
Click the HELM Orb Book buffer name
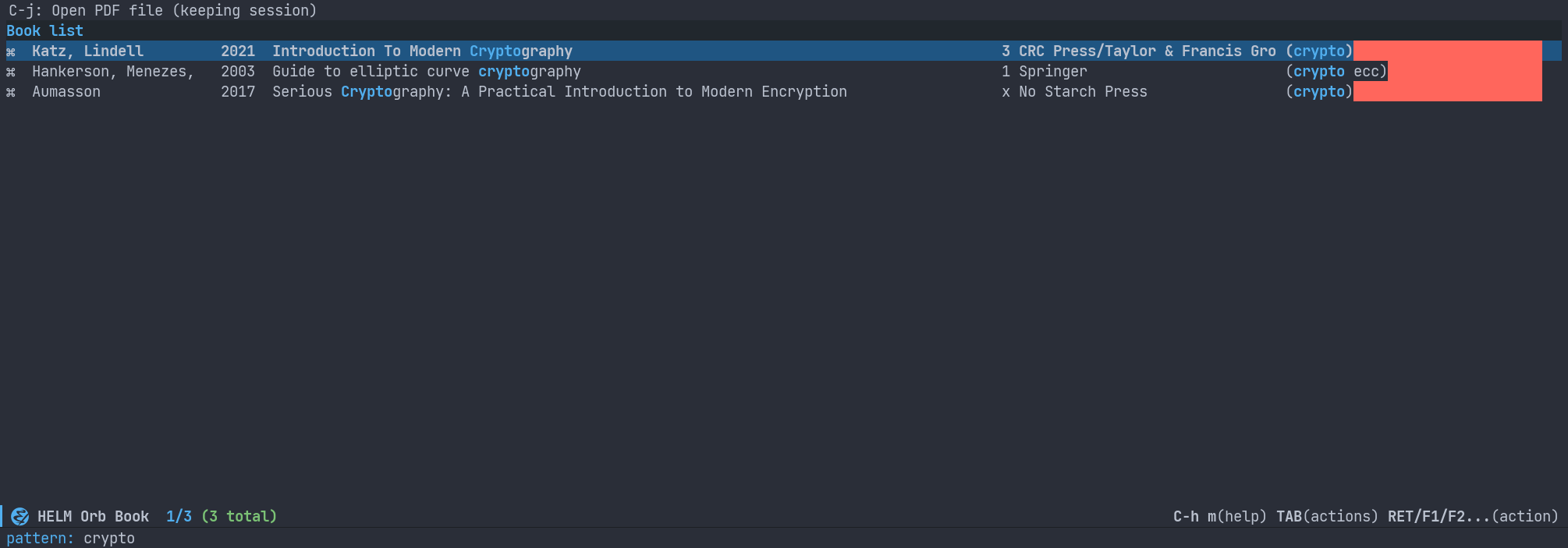[93, 516]
